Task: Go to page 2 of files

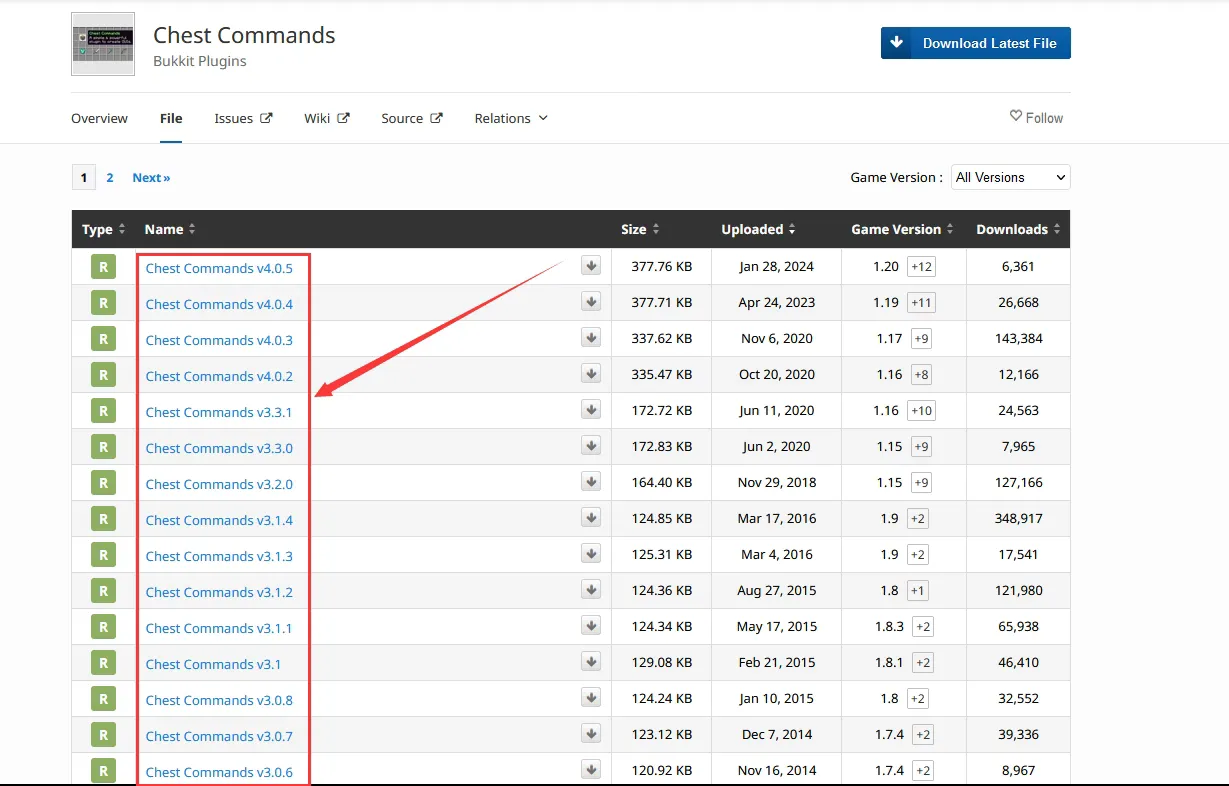Action: pos(110,178)
